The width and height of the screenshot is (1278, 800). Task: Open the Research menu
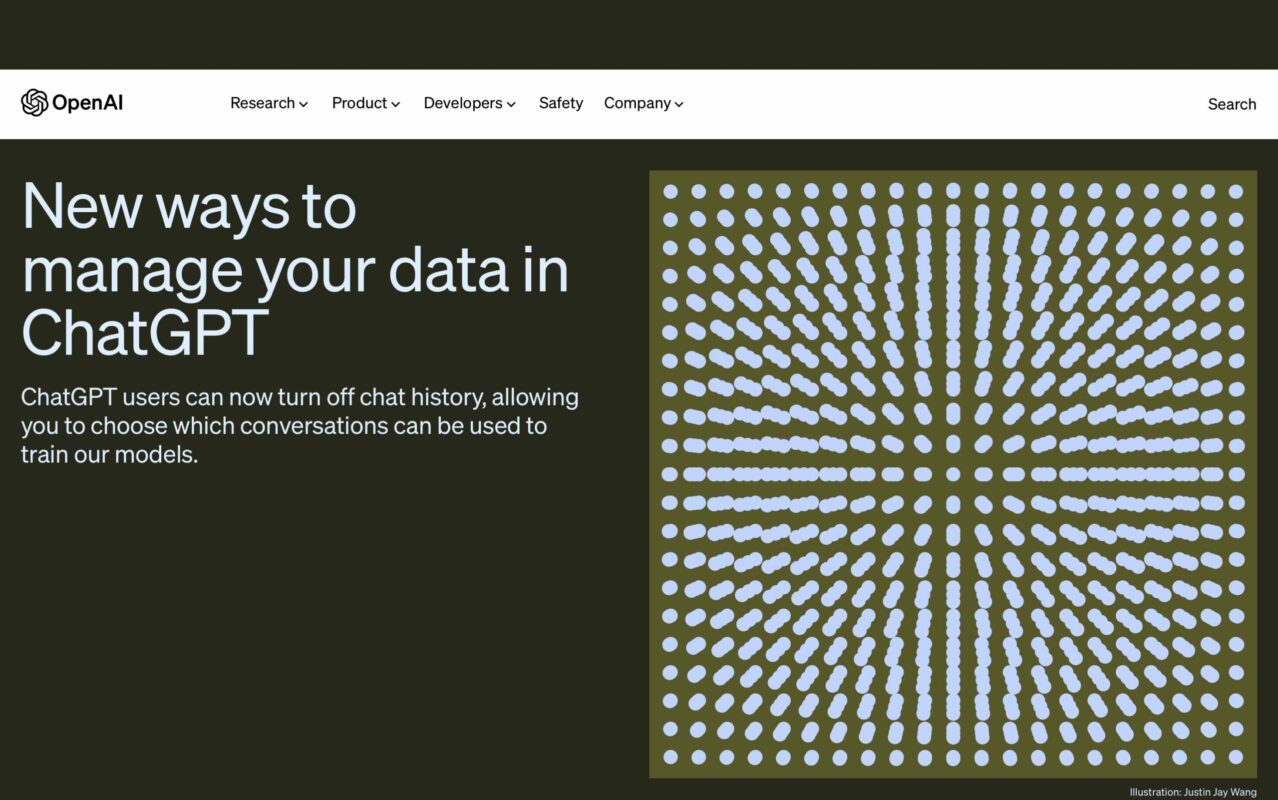click(269, 103)
